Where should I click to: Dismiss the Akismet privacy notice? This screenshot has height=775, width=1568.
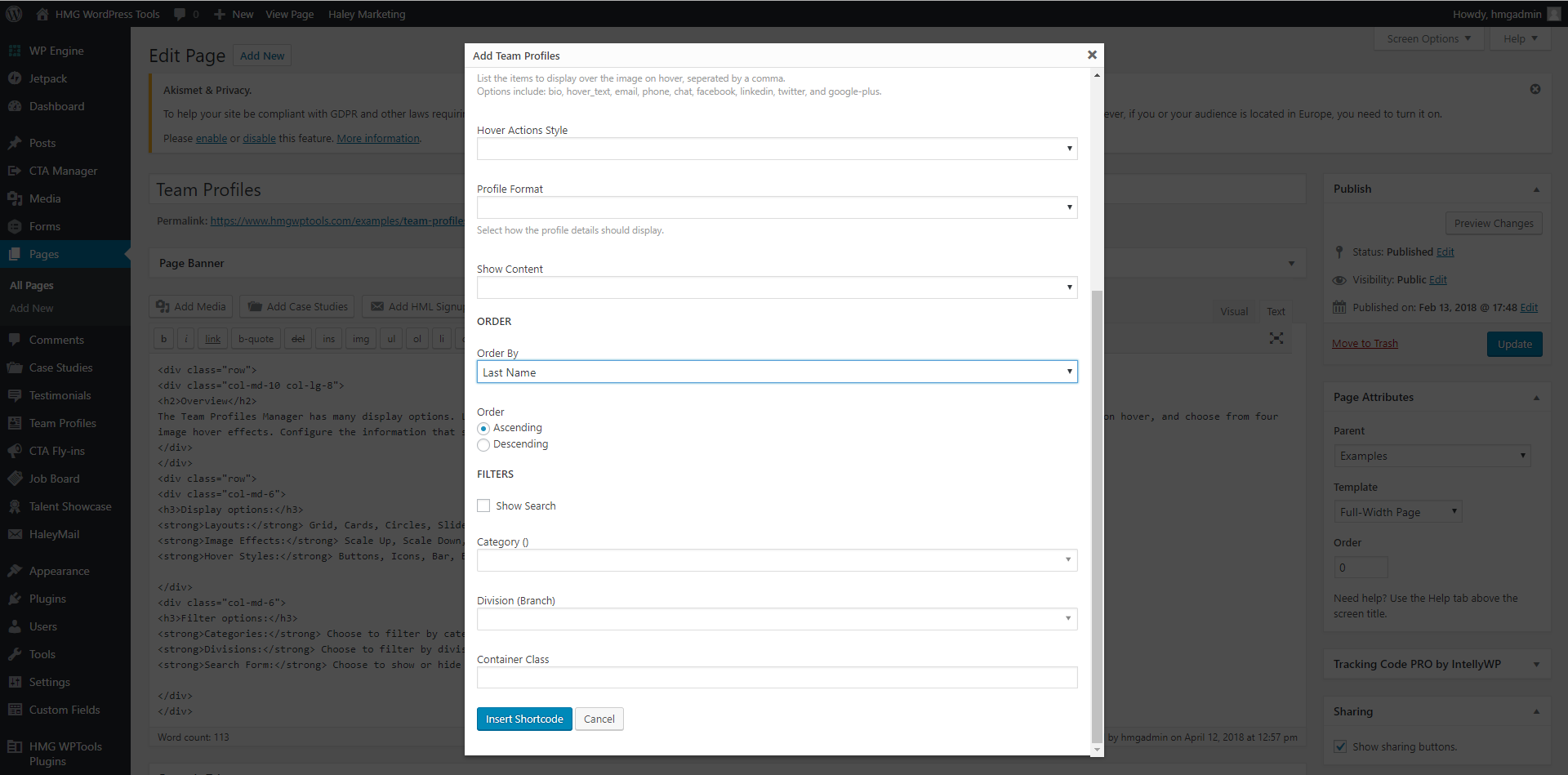tap(1535, 89)
